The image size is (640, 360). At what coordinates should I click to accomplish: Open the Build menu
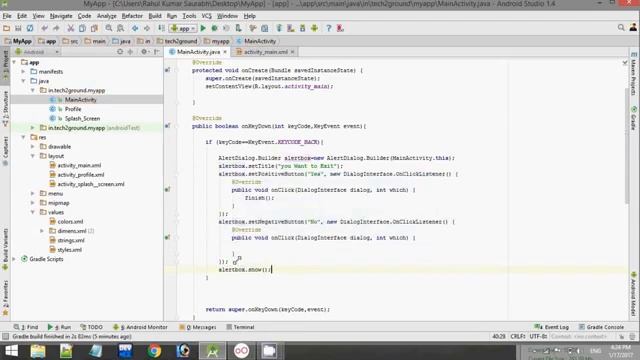[x=155, y=16]
